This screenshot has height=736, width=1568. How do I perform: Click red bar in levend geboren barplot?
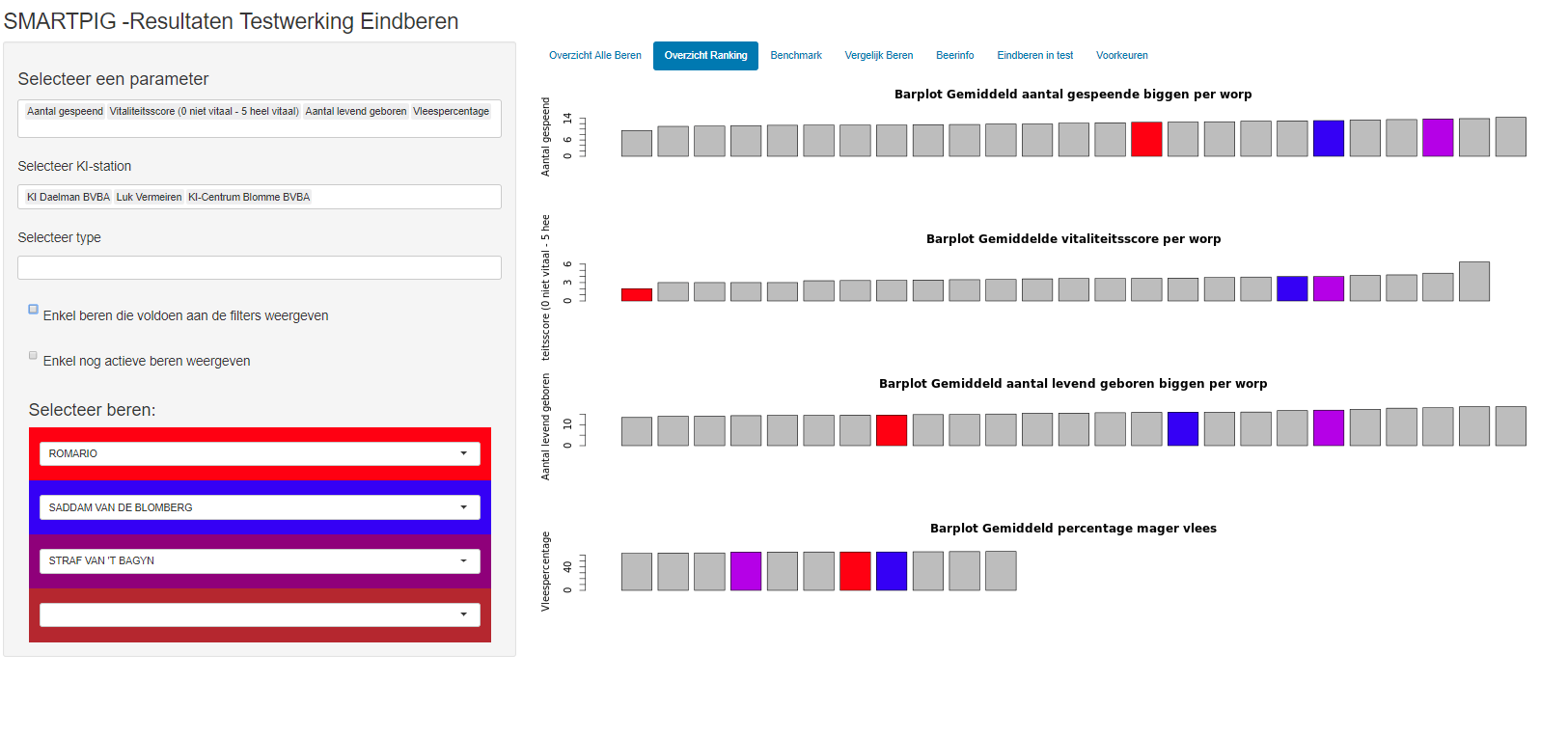tap(891, 430)
